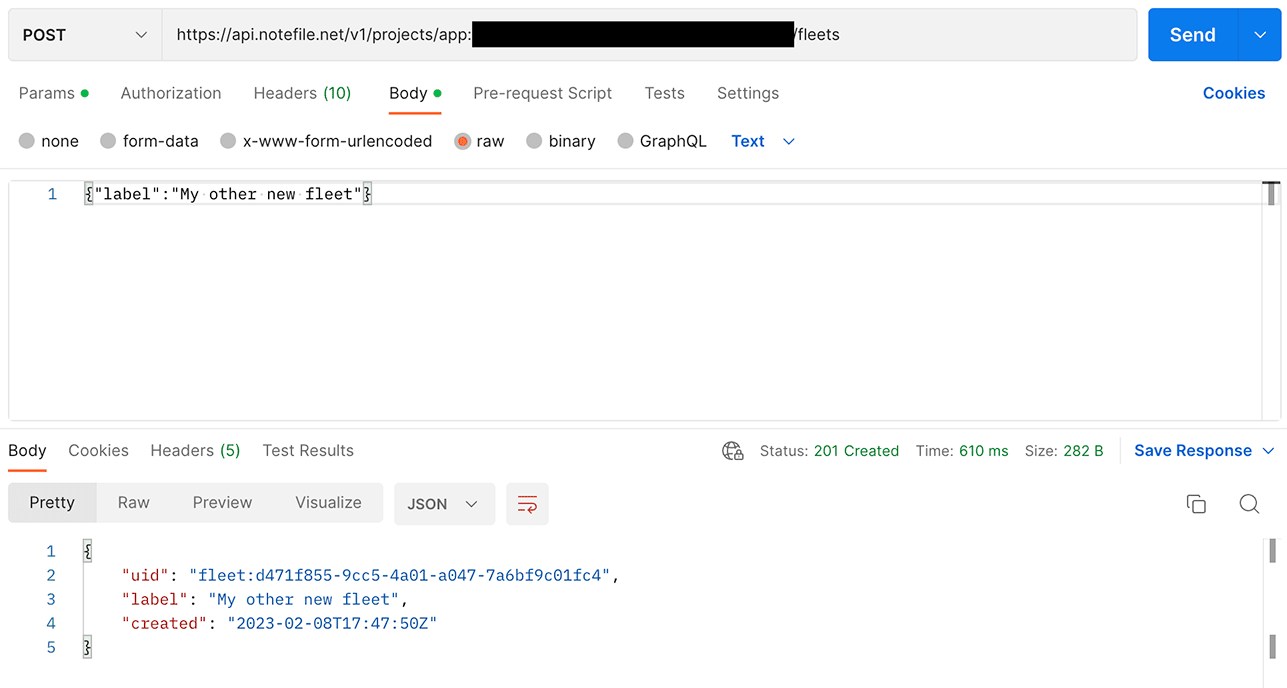Image resolution: width=1287 pixels, height=688 pixels.
Task: Open the JSON response format dropdown
Action: coord(444,504)
